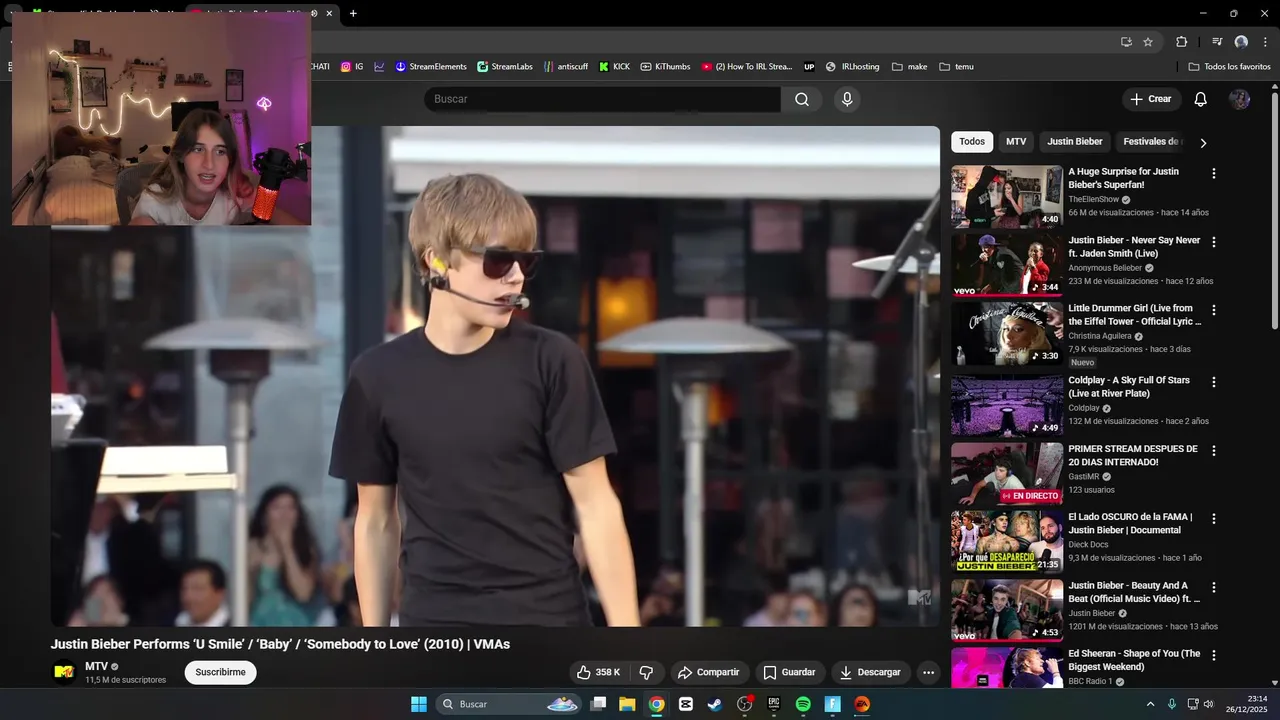Image resolution: width=1280 pixels, height=720 pixels.
Task: Open File Explorer from taskbar
Action: pyautogui.click(x=627, y=704)
